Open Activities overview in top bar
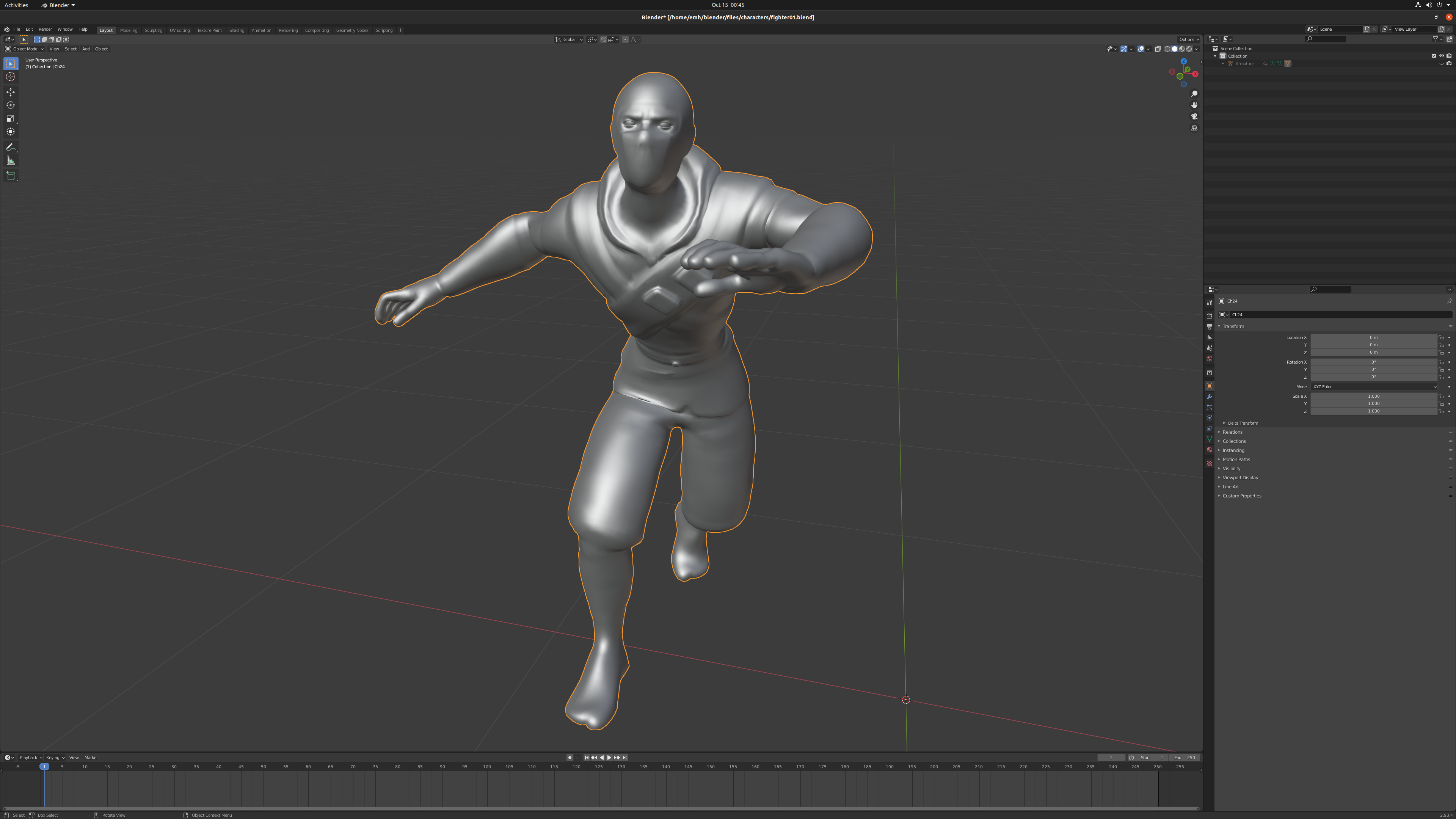Screen dimensions: 1456x819 (x=16, y=5)
